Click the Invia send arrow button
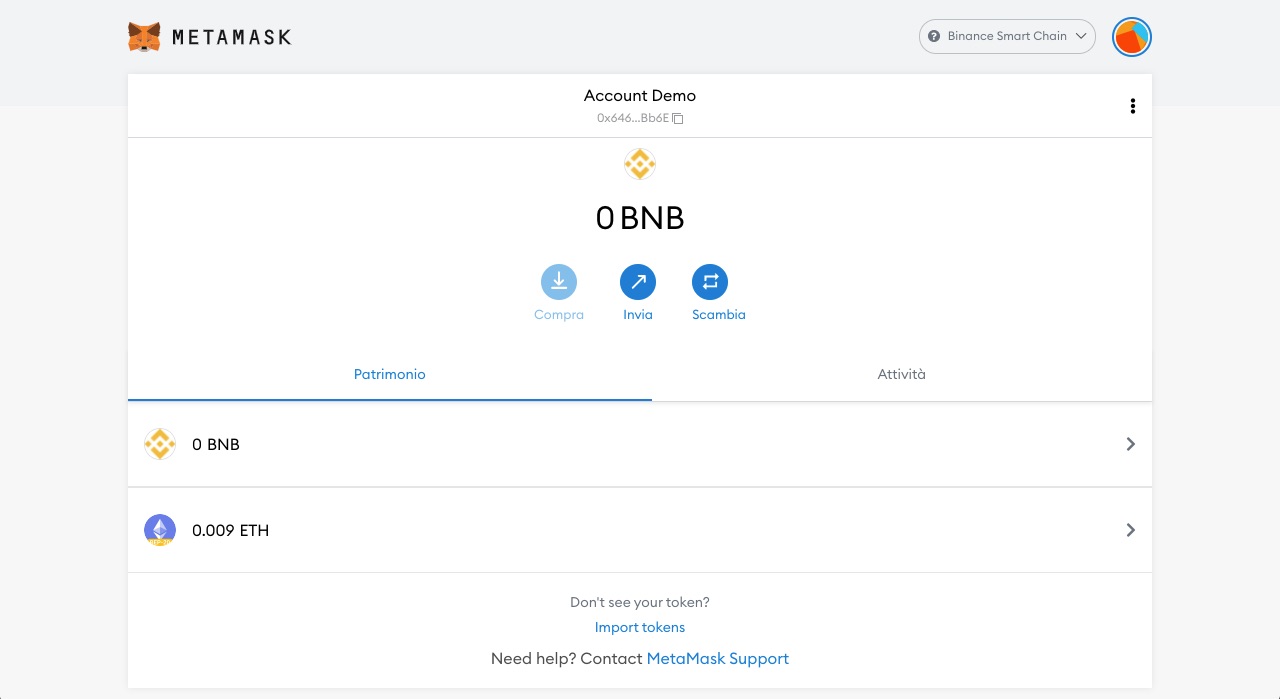This screenshot has width=1280, height=699. click(x=638, y=282)
